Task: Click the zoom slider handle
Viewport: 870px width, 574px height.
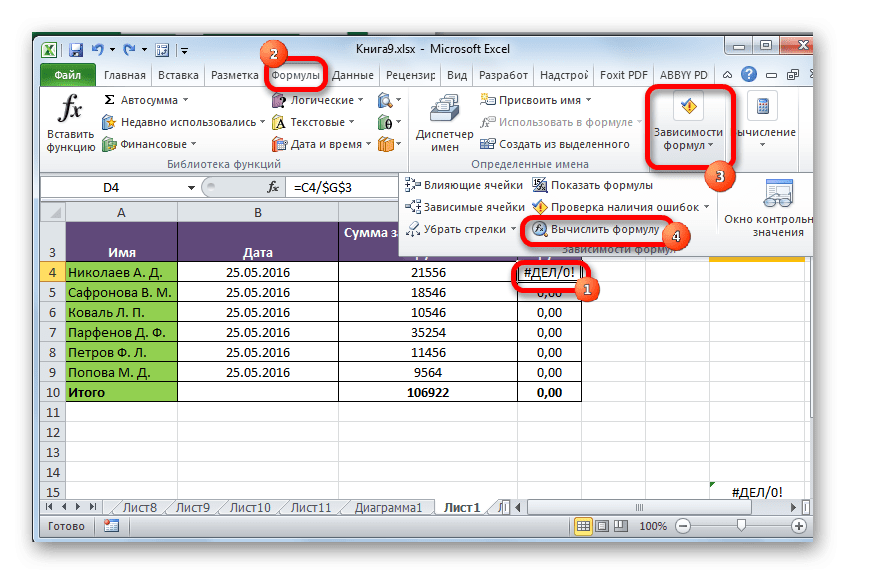Action: 741,526
